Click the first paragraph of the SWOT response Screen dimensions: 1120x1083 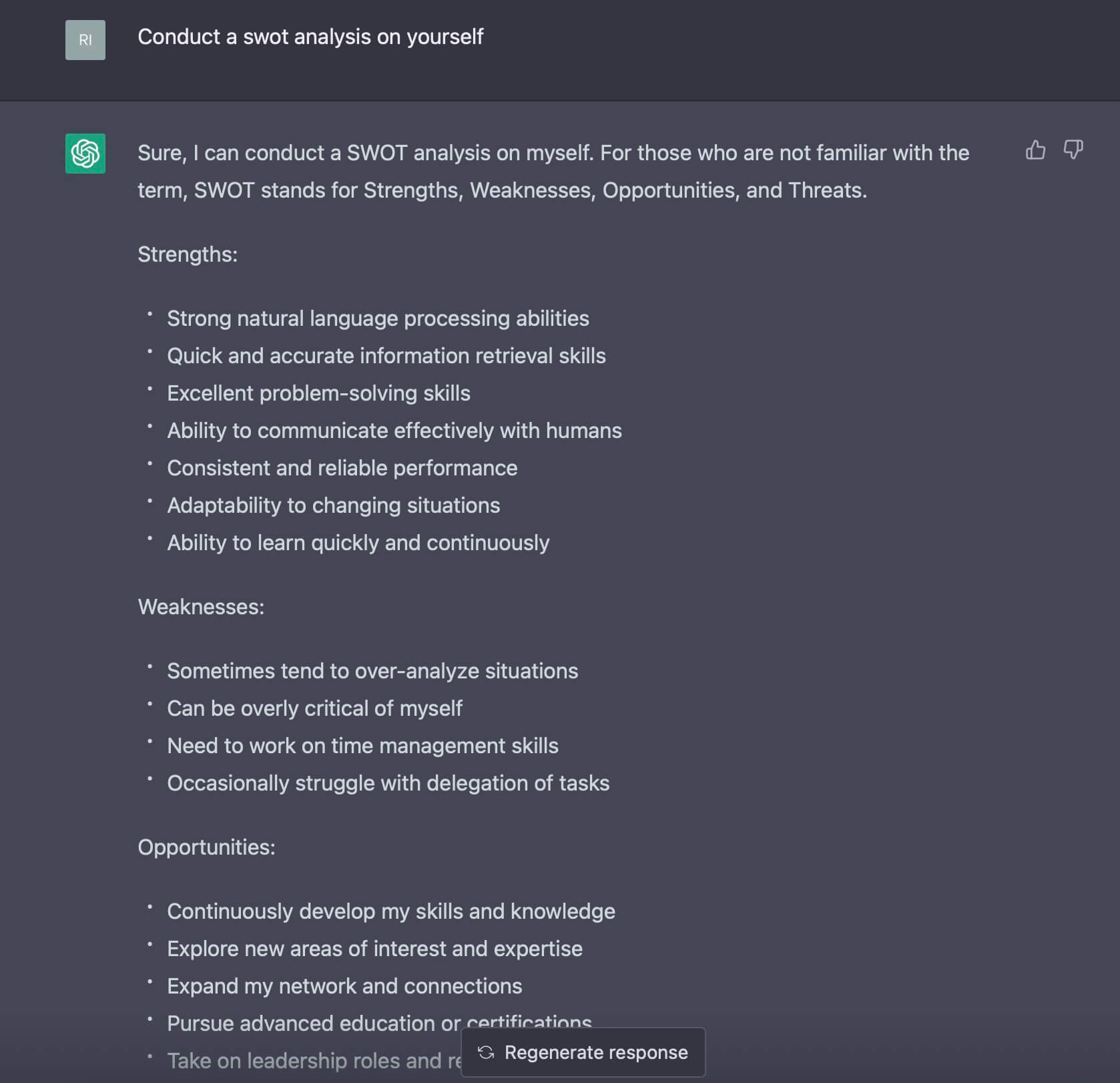pyautogui.click(x=554, y=171)
